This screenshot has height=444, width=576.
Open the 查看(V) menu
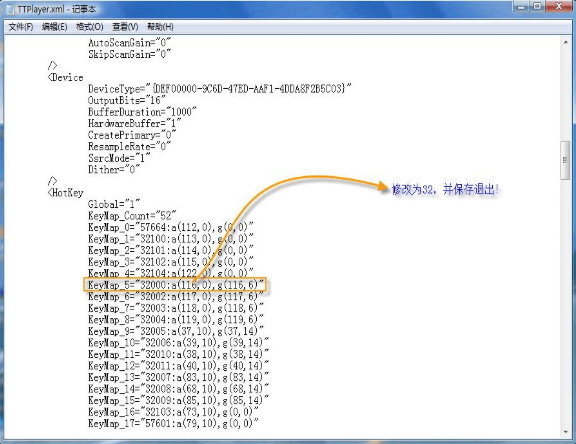click(125, 27)
